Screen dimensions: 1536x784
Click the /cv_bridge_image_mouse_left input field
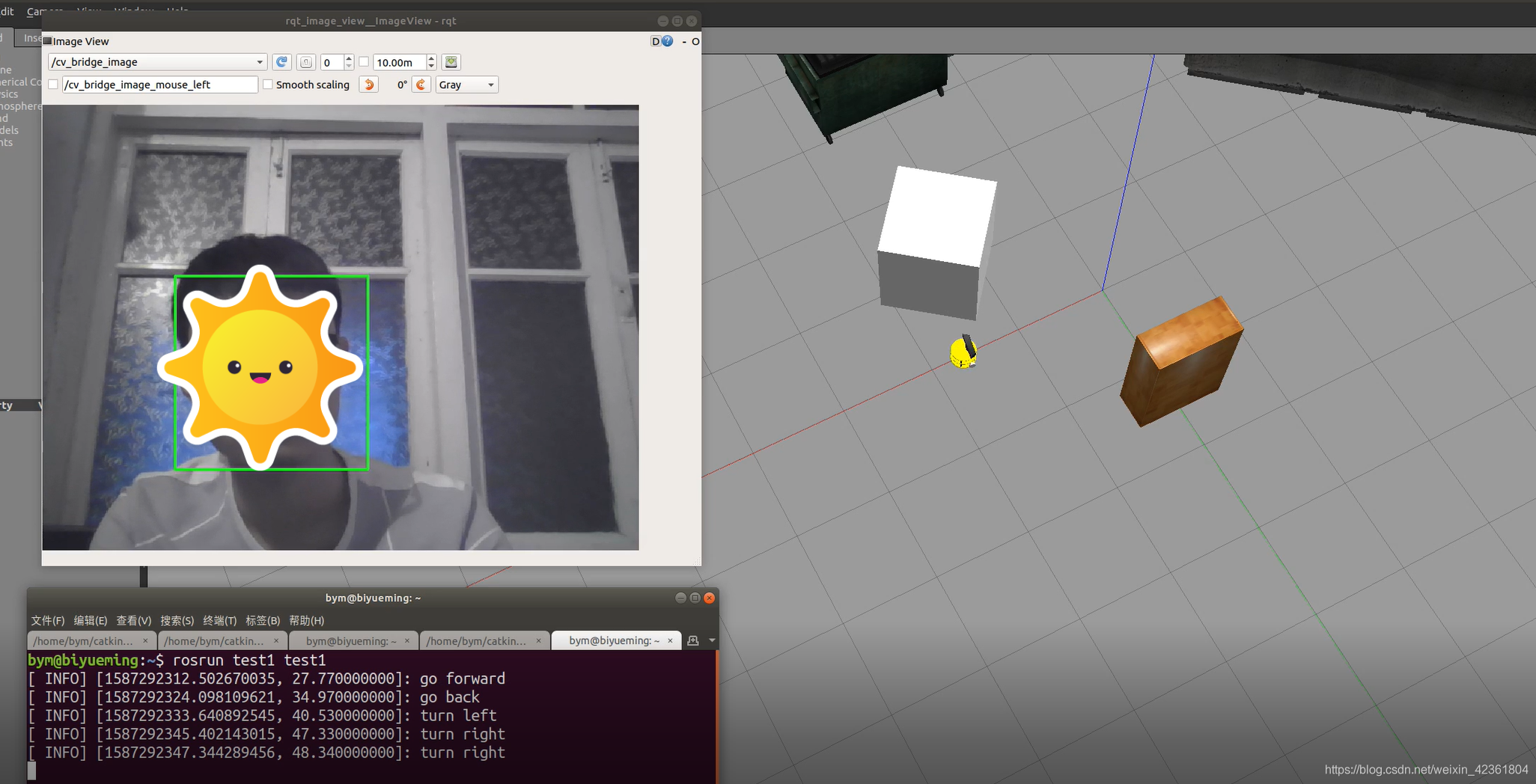click(160, 85)
